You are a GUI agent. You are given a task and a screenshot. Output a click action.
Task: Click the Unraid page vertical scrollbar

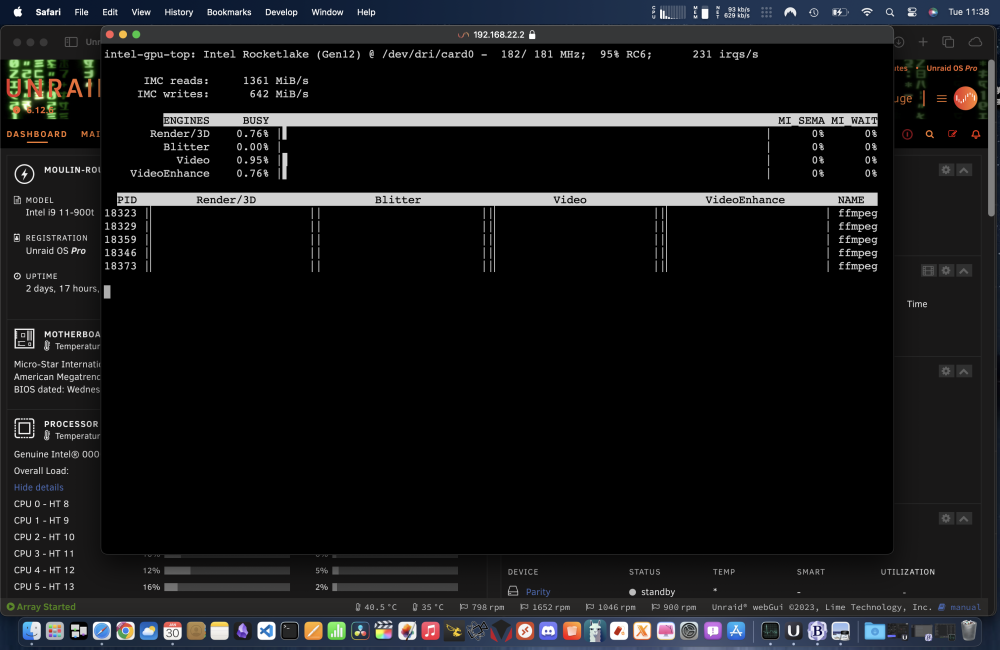click(x=991, y=137)
